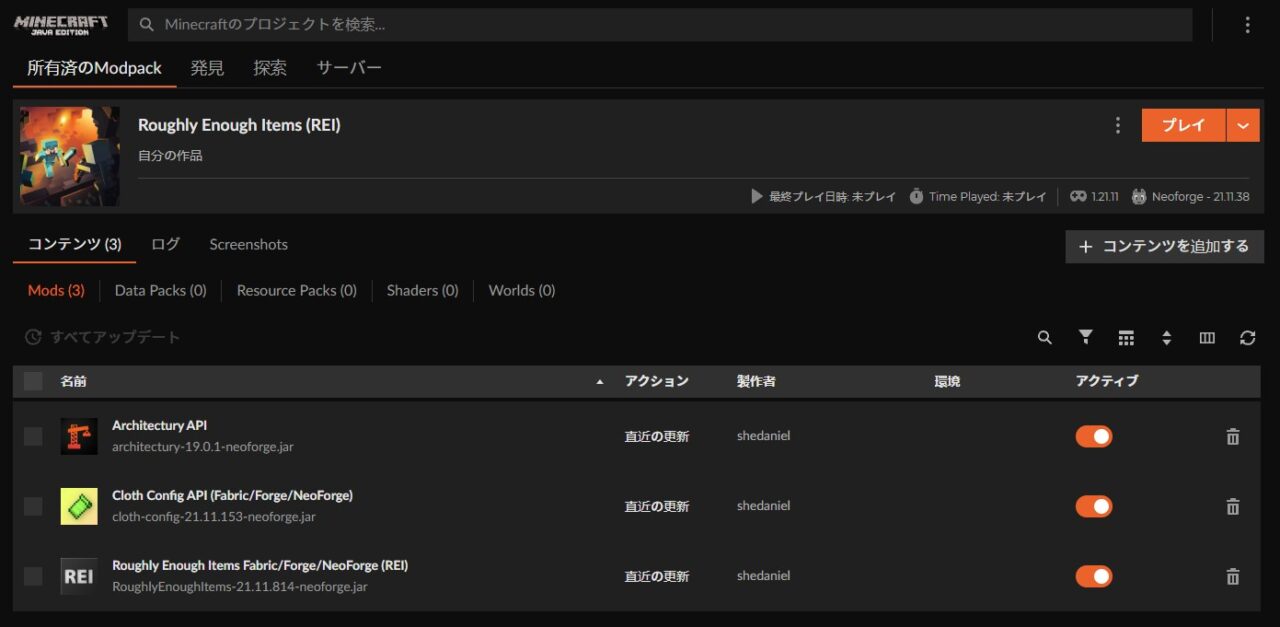Open the filter funnel icon above the mod list
This screenshot has width=1280, height=627.
1085,338
